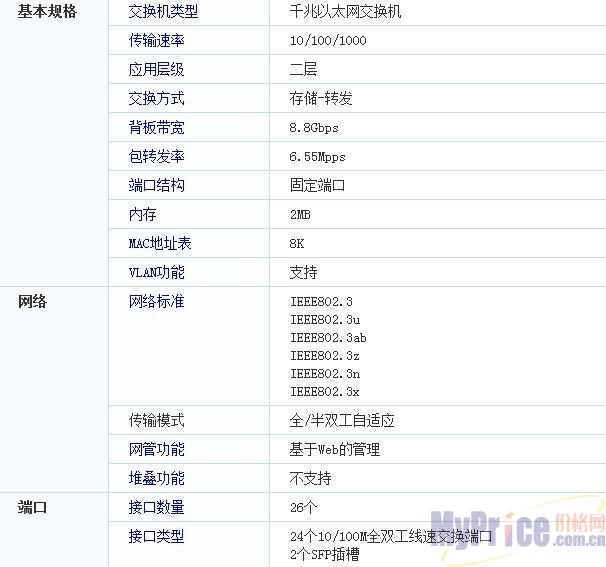Click the 10/100/1000 speed value
This screenshot has width=606, height=567.
328,41
